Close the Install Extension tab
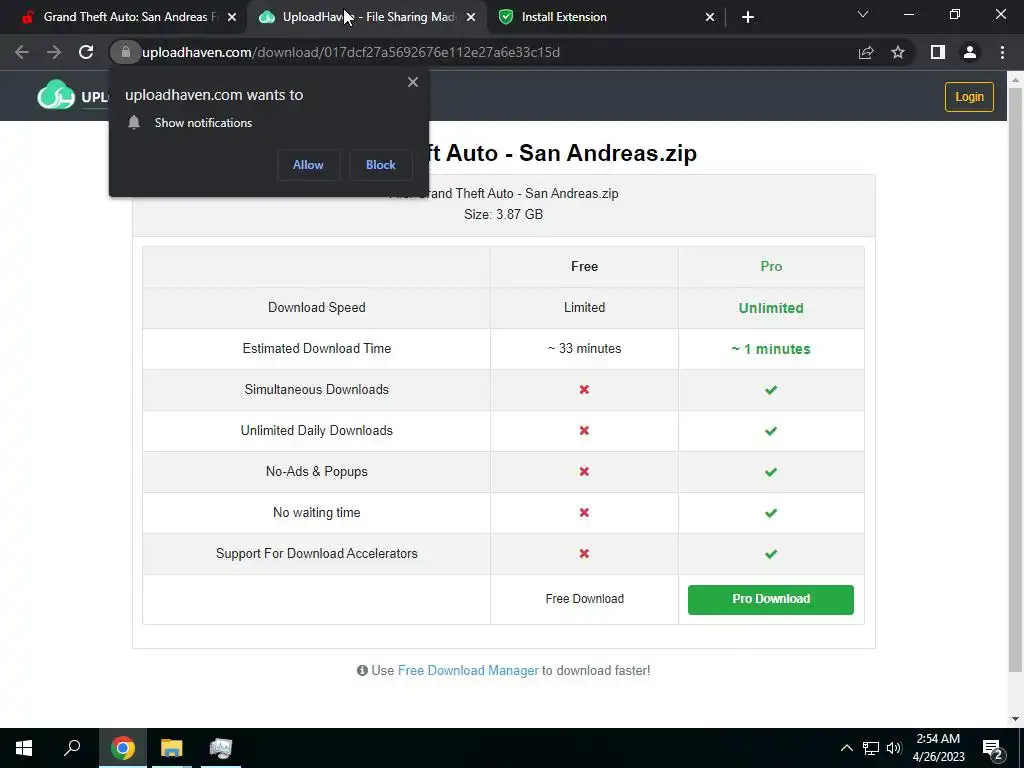 (x=710, y=17)
